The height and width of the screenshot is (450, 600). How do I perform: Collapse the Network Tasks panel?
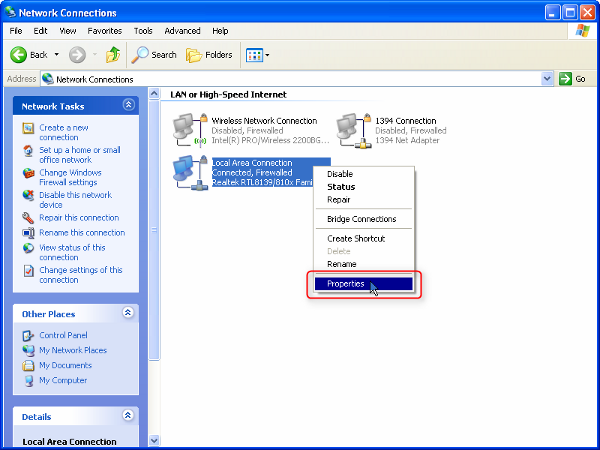(x=128, y=105)
